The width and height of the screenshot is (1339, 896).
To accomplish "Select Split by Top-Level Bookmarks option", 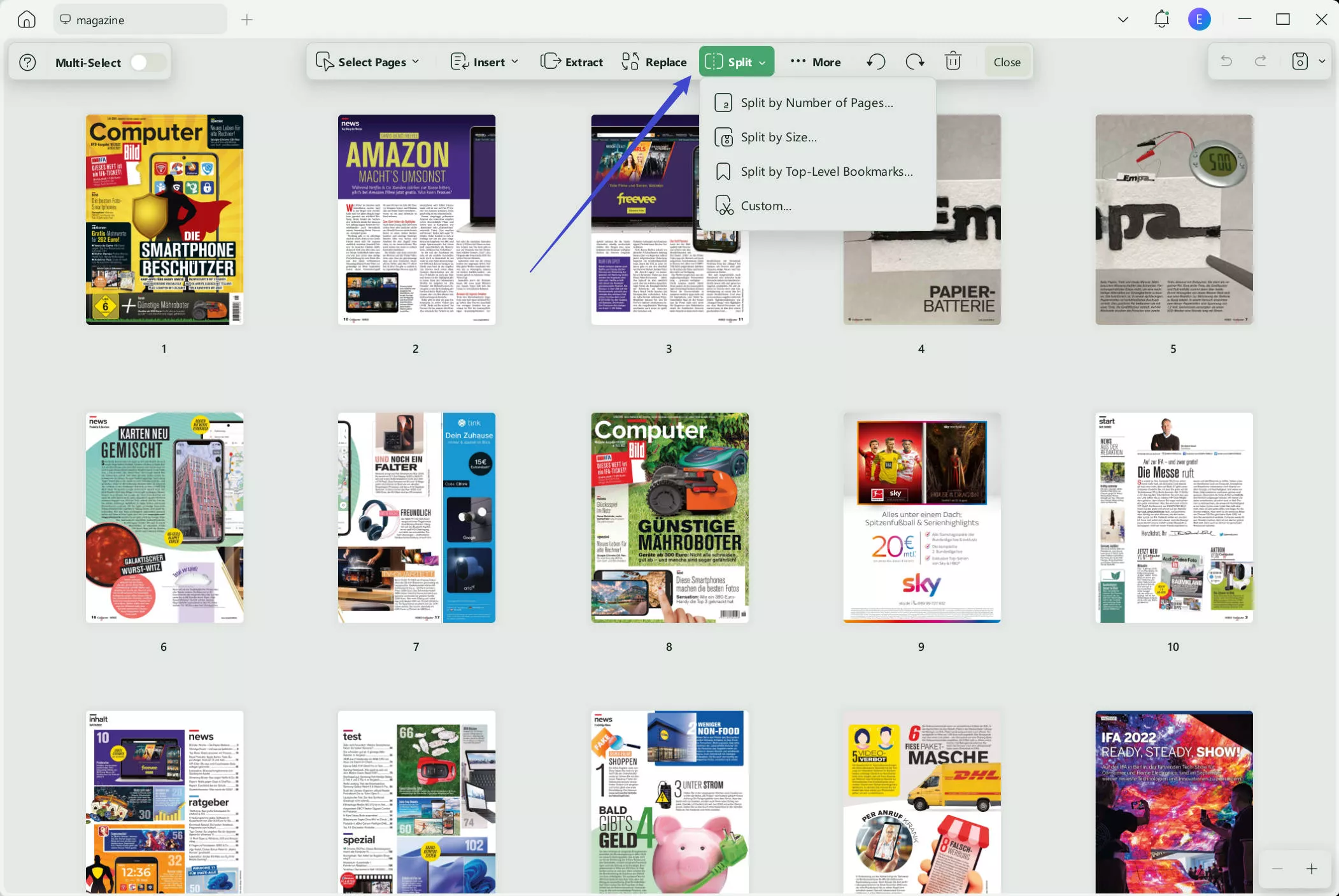I will click(826, 171).
